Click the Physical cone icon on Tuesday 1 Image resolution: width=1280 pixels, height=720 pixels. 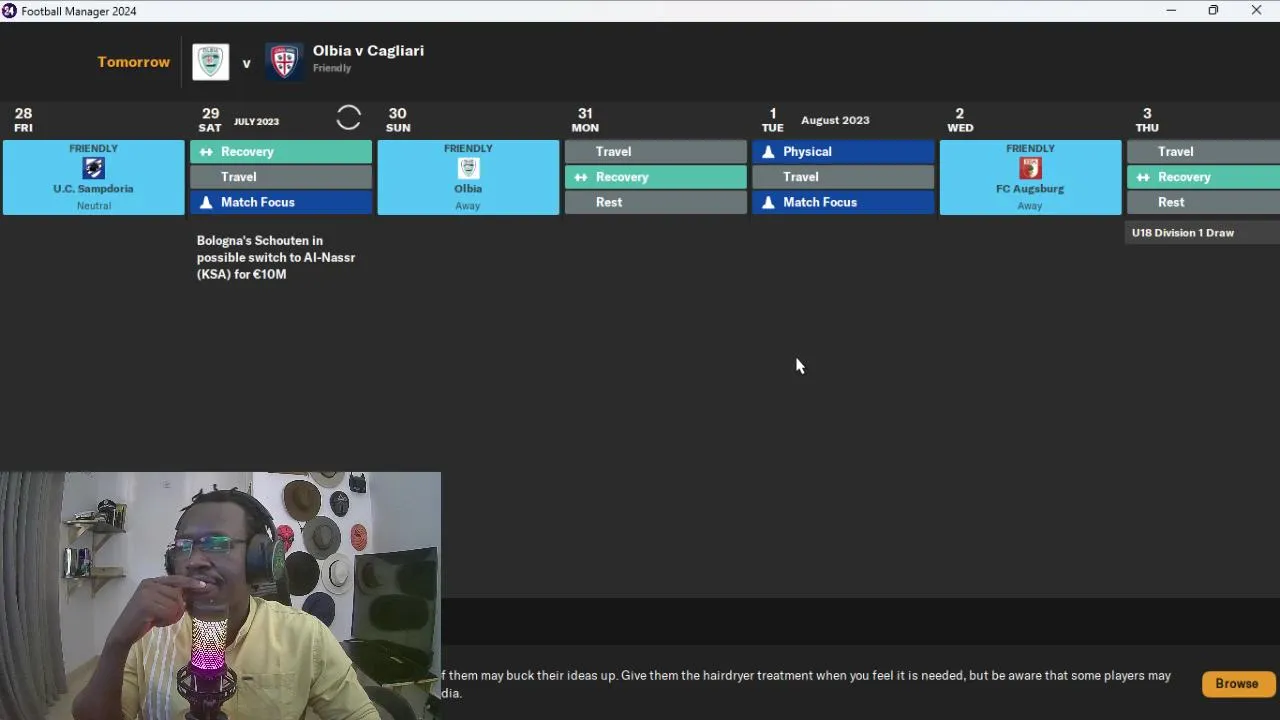768,152
